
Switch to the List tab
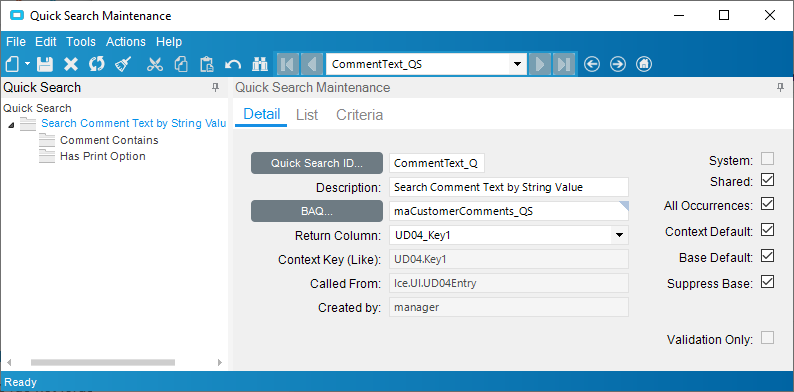307,115
